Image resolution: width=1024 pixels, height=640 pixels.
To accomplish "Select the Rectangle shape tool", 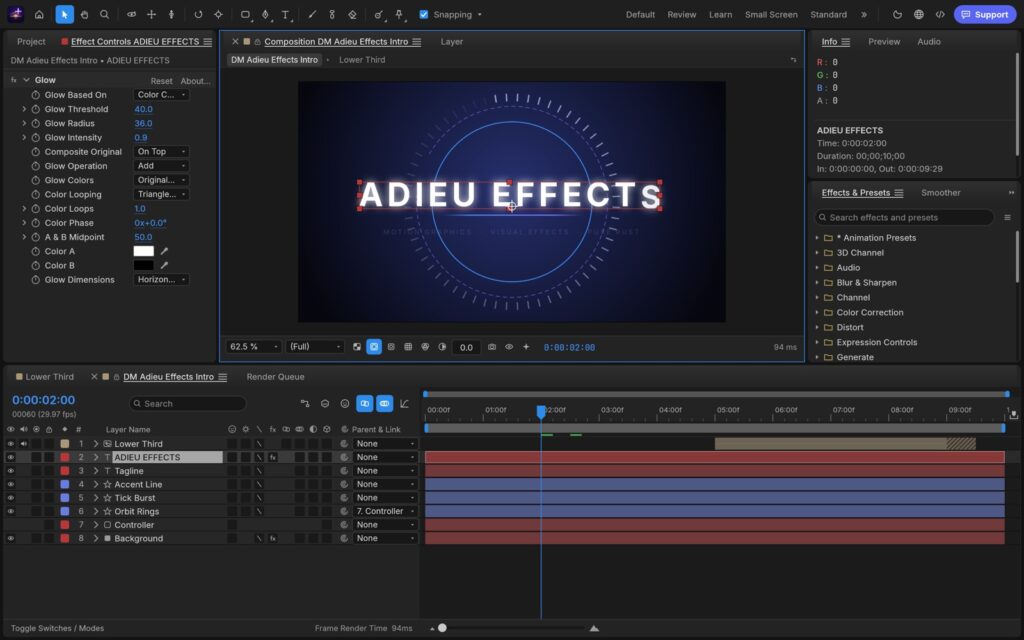I will coord(246,14).
